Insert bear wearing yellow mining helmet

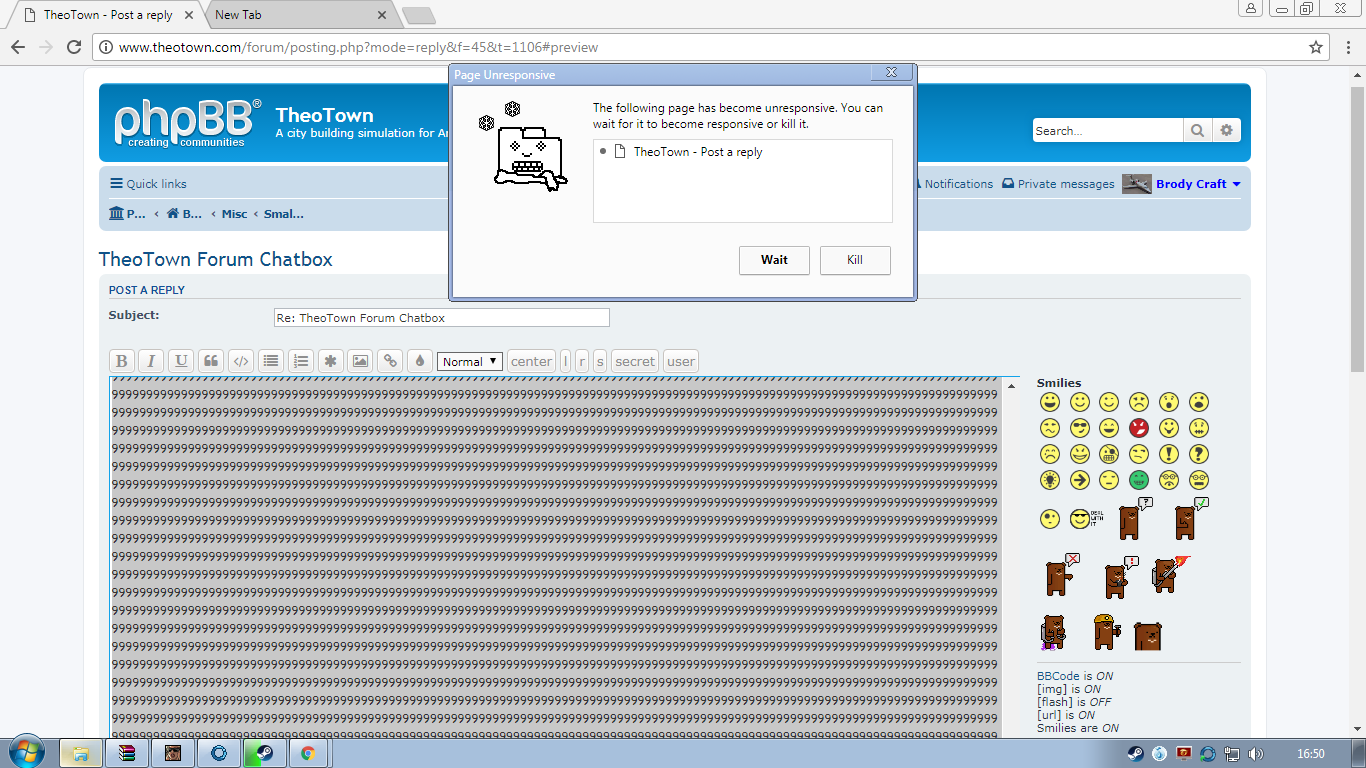click(x=1107, y=632)
